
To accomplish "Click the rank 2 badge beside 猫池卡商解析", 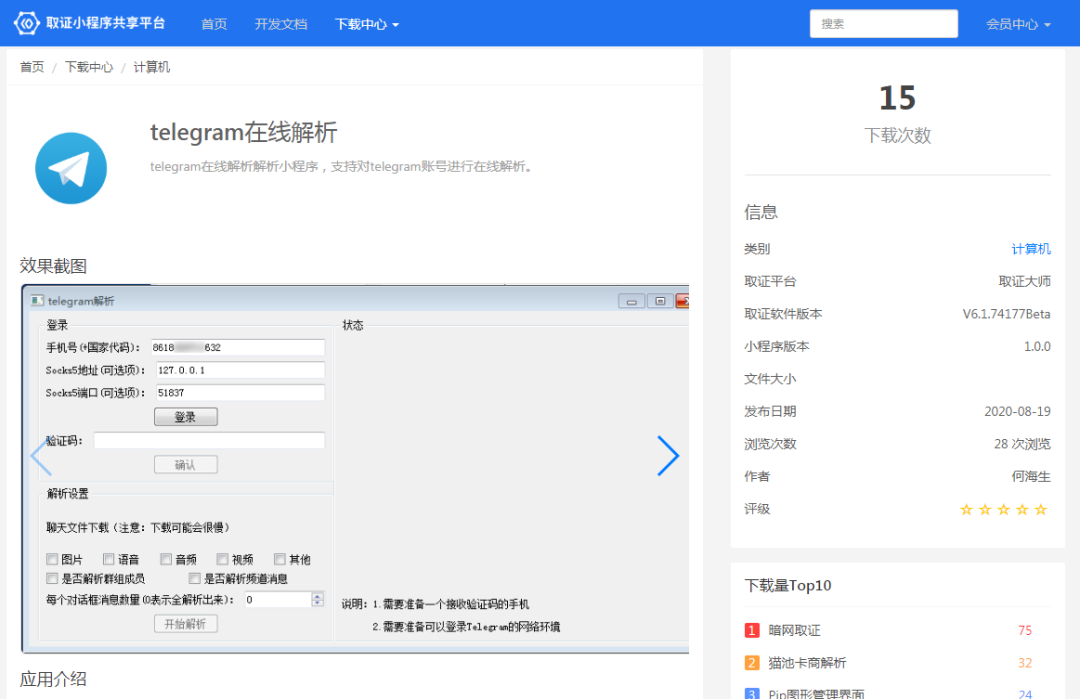I will [x=751, y=663].
